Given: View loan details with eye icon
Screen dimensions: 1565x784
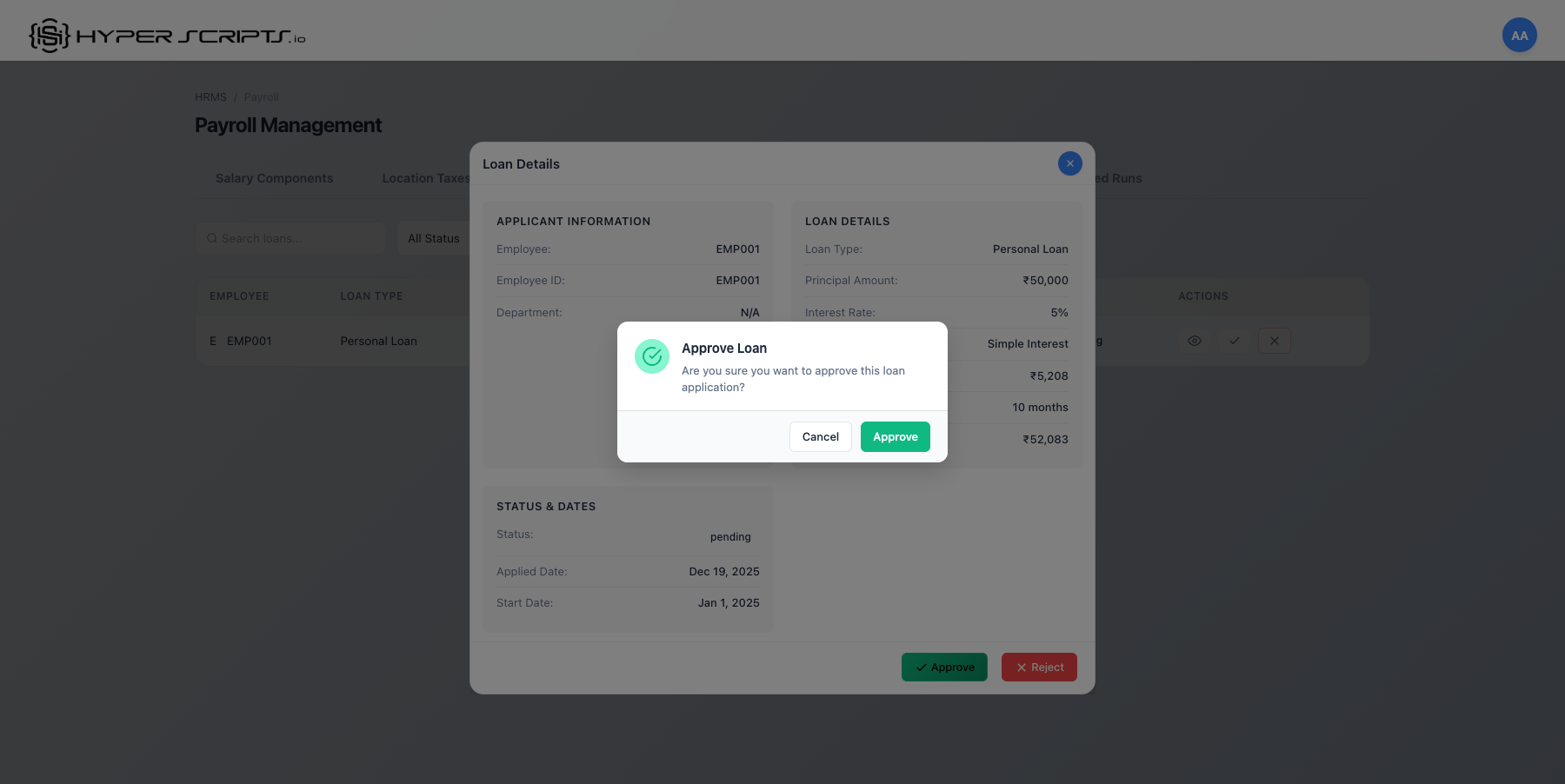Looking at the screenshot, I should (1195, 341).
